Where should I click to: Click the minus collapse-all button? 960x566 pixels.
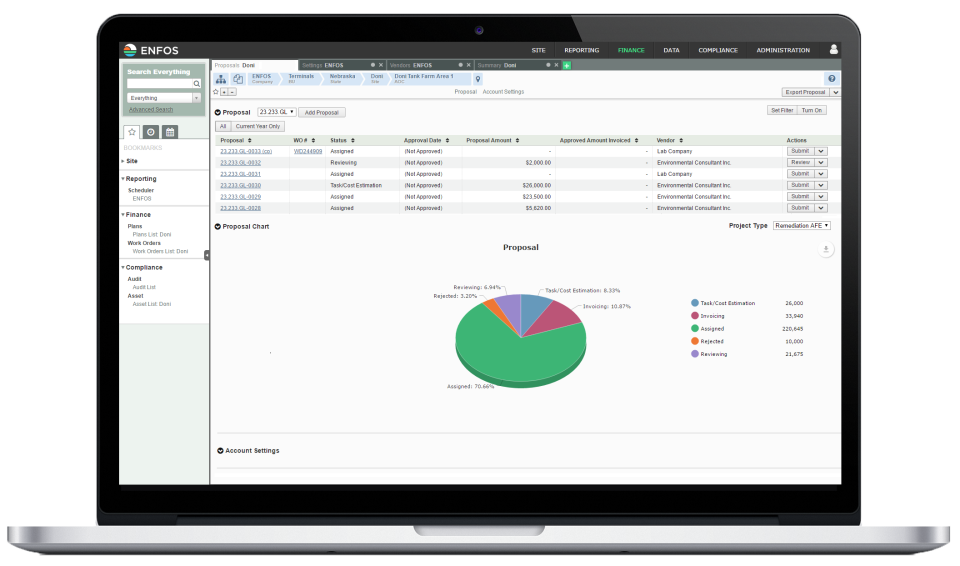[x=232, y=92]
